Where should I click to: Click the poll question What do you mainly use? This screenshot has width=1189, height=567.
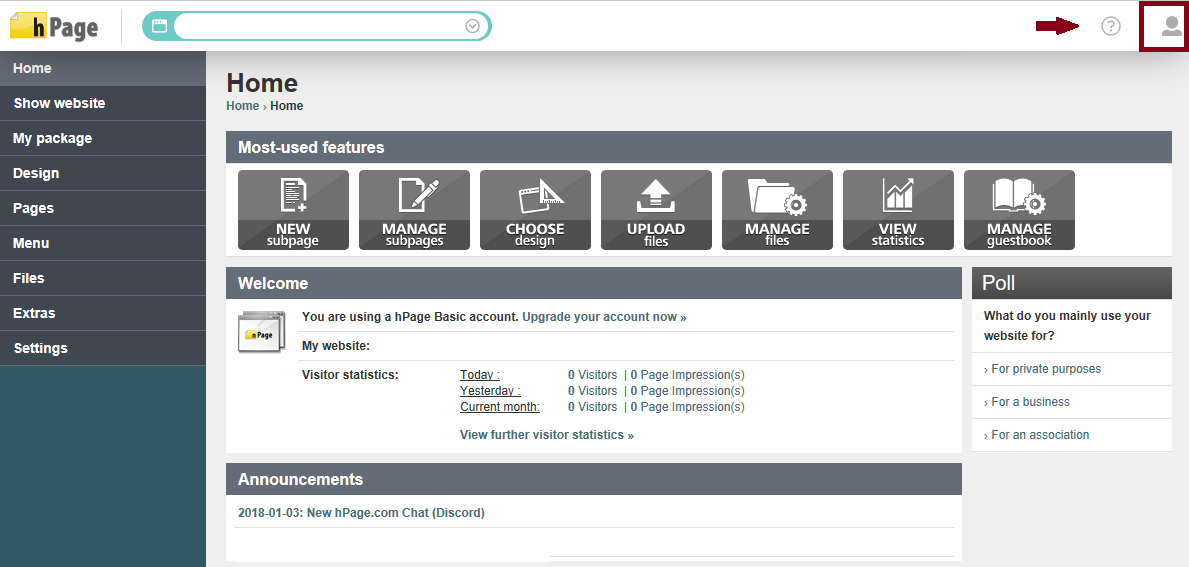[x=1068, y=325]
